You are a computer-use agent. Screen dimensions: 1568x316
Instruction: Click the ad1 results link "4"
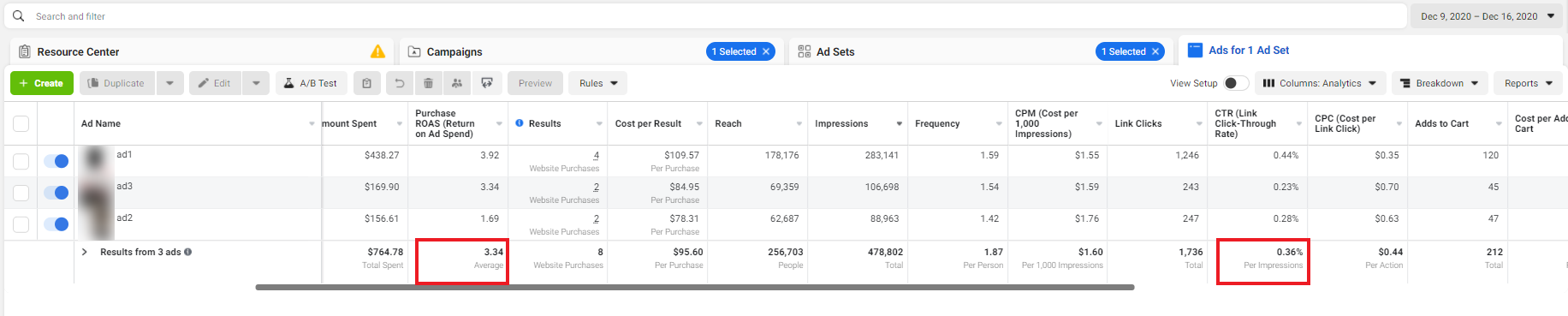point(597,155)
